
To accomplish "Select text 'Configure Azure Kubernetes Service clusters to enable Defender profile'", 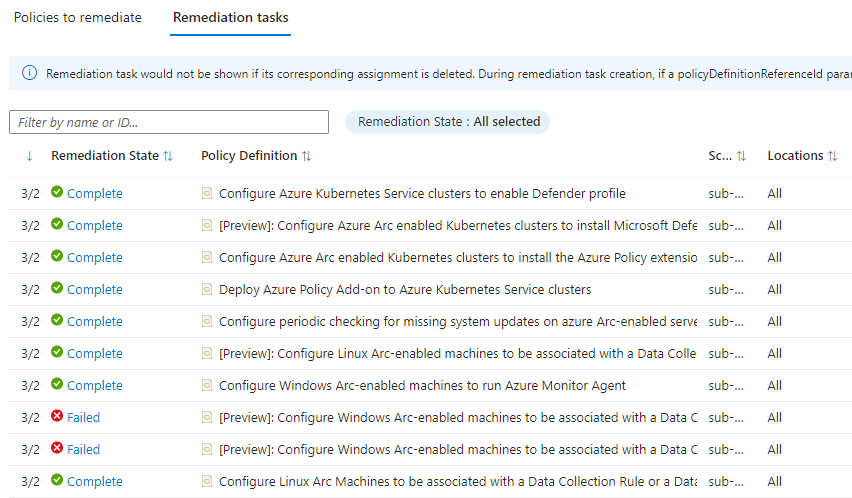I will pyautogui.click(x=422, y=193).
